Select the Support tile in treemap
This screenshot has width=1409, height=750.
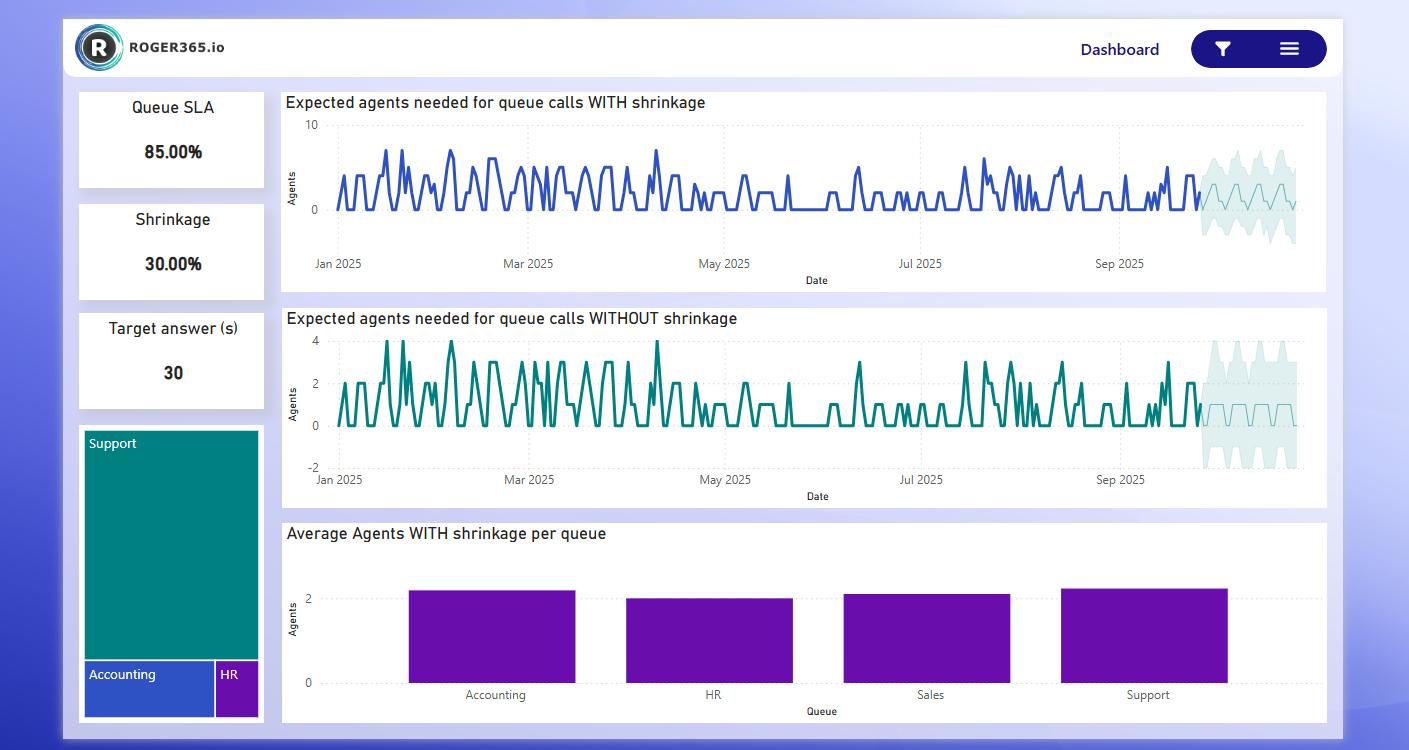(x=171, y=545)
